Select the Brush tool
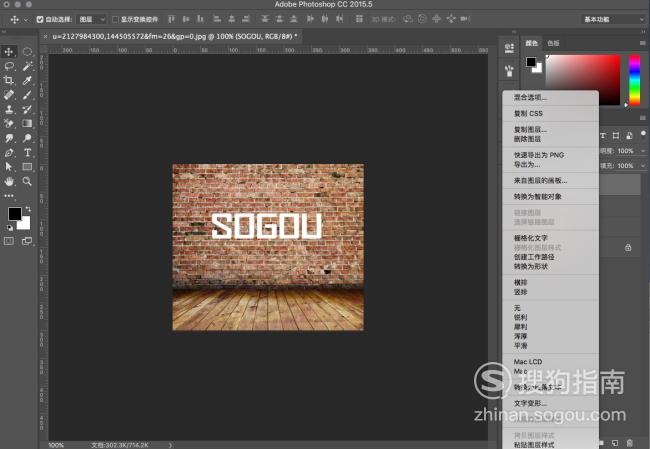650x449 pixels. tap(27, 95)
